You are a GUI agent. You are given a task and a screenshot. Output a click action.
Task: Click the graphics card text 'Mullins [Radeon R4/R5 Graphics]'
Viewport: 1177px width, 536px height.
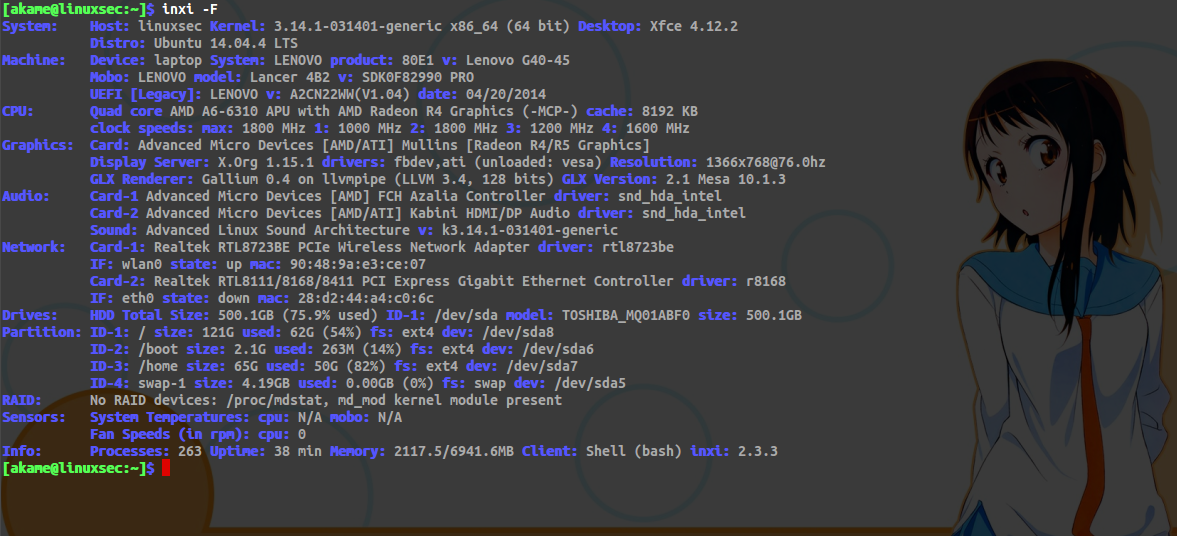(528, 145)
